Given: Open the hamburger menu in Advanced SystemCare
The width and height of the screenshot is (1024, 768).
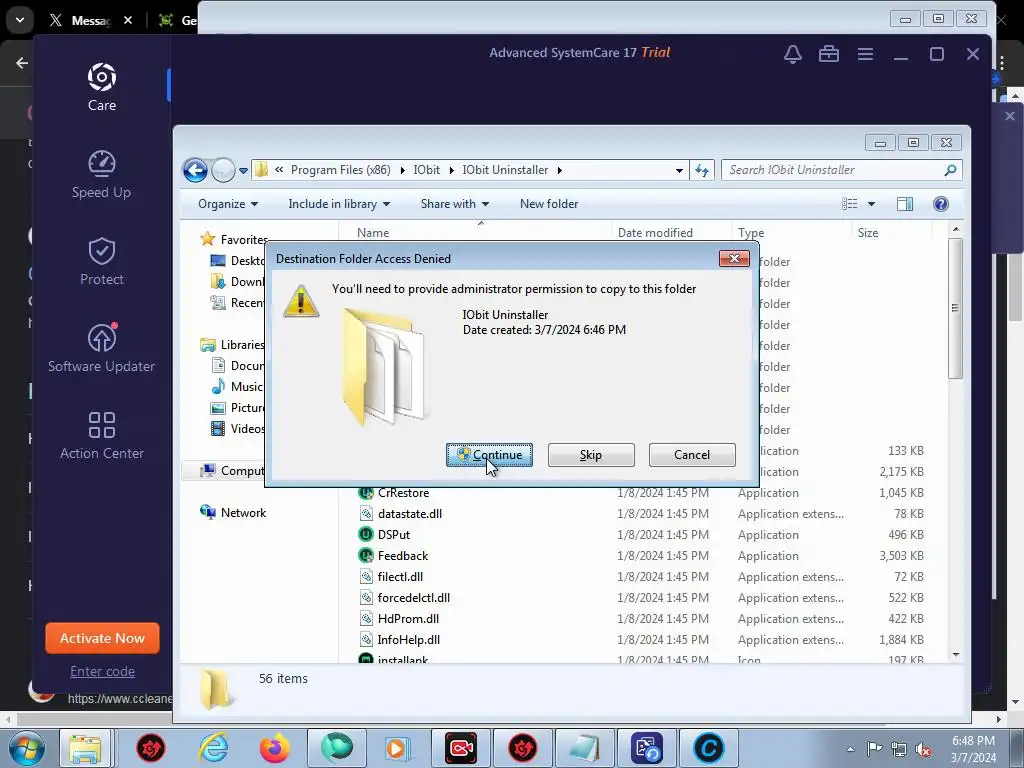Looking at the screenshot, I should 865,54.
